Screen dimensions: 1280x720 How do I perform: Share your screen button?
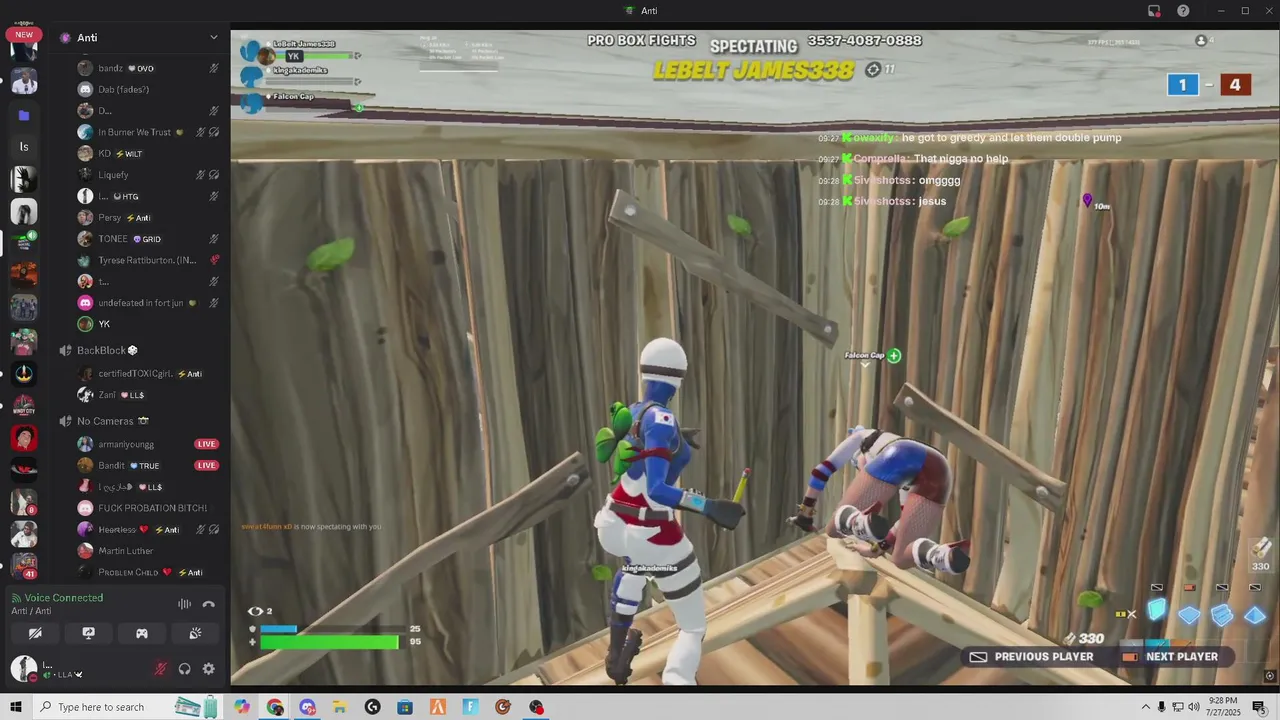pos(88,633)
